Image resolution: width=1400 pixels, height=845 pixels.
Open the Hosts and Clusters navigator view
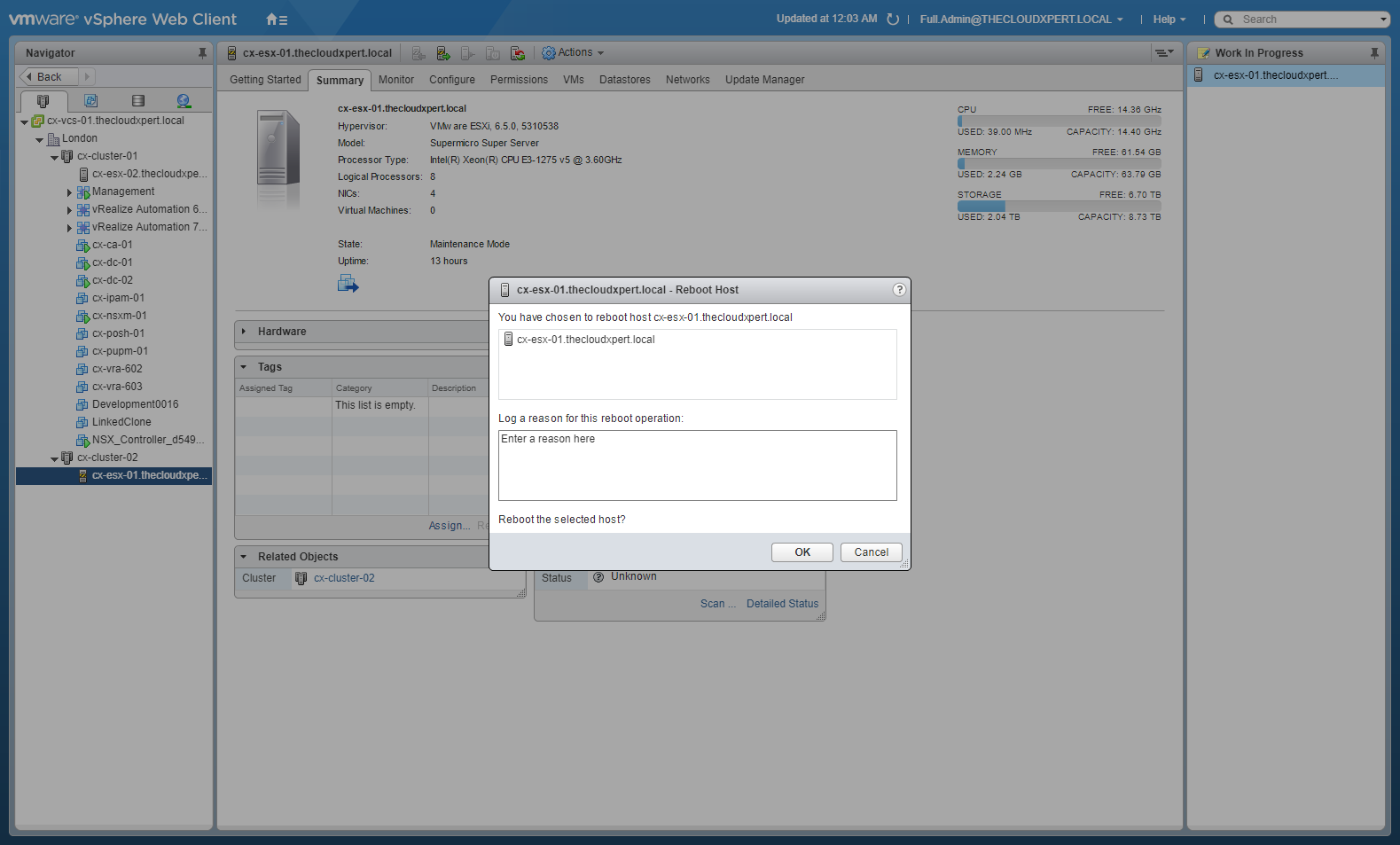coord(43,101)
